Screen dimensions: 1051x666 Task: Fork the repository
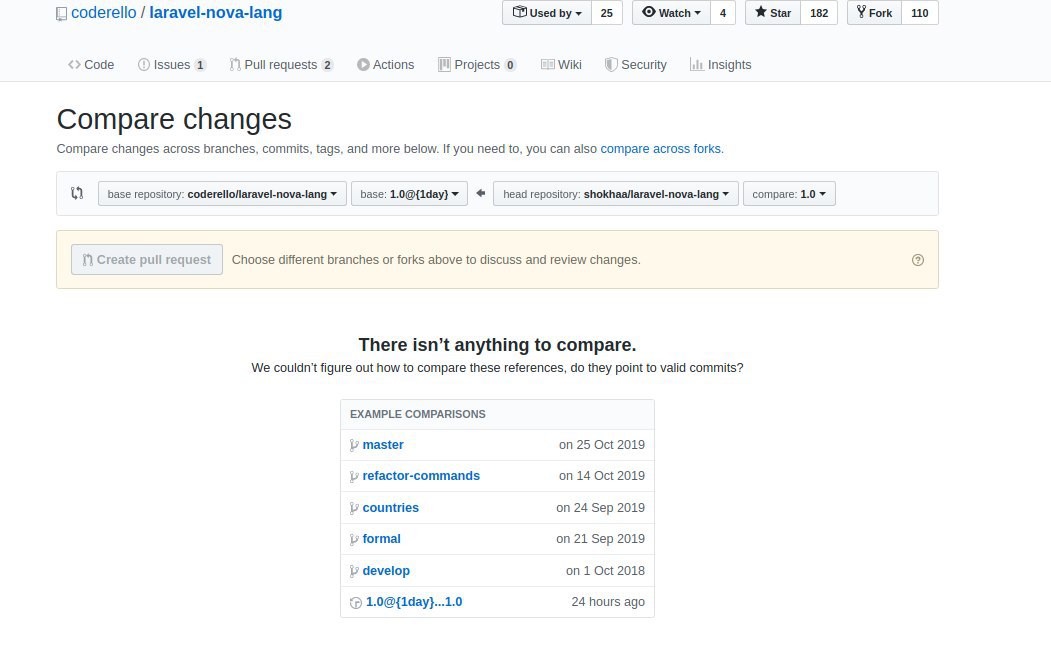click(874, 13)
